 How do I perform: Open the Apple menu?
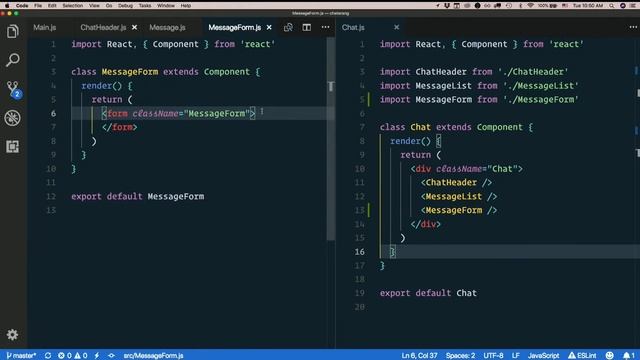[7, 6]
